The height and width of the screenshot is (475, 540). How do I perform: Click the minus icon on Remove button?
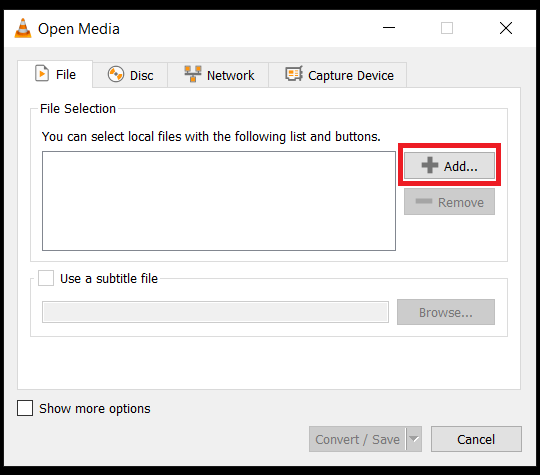(424, 201)
